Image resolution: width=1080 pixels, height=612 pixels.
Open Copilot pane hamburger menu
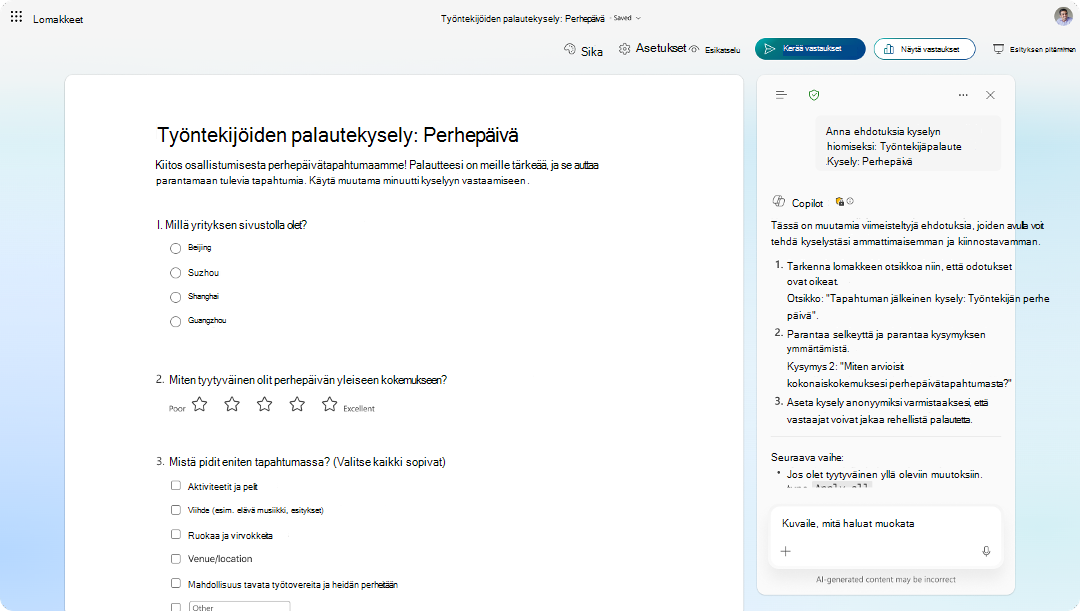click(x=781, y=95)
